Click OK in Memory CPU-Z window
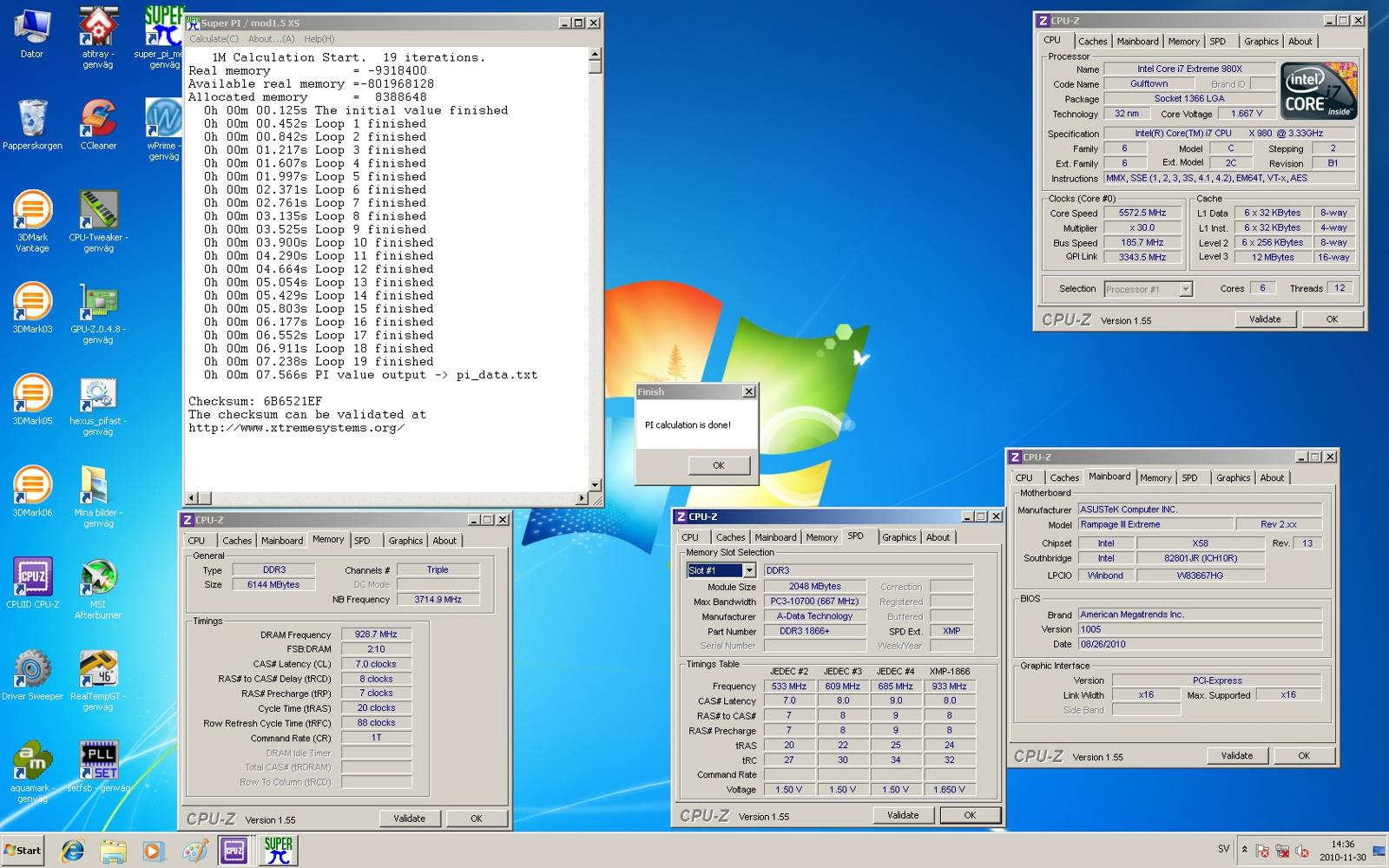Image resolution: width=1389 pixels, height=868 pixels. click(476, 819)
